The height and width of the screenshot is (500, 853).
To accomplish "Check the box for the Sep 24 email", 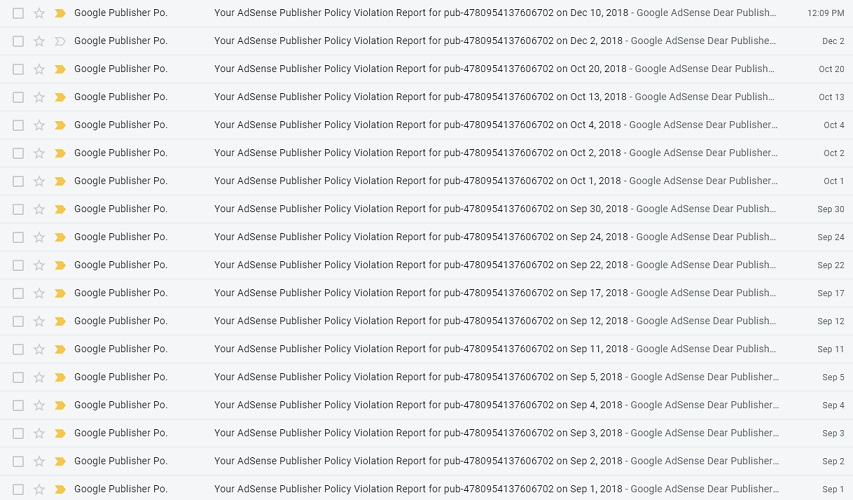I will tap(18, 237).
